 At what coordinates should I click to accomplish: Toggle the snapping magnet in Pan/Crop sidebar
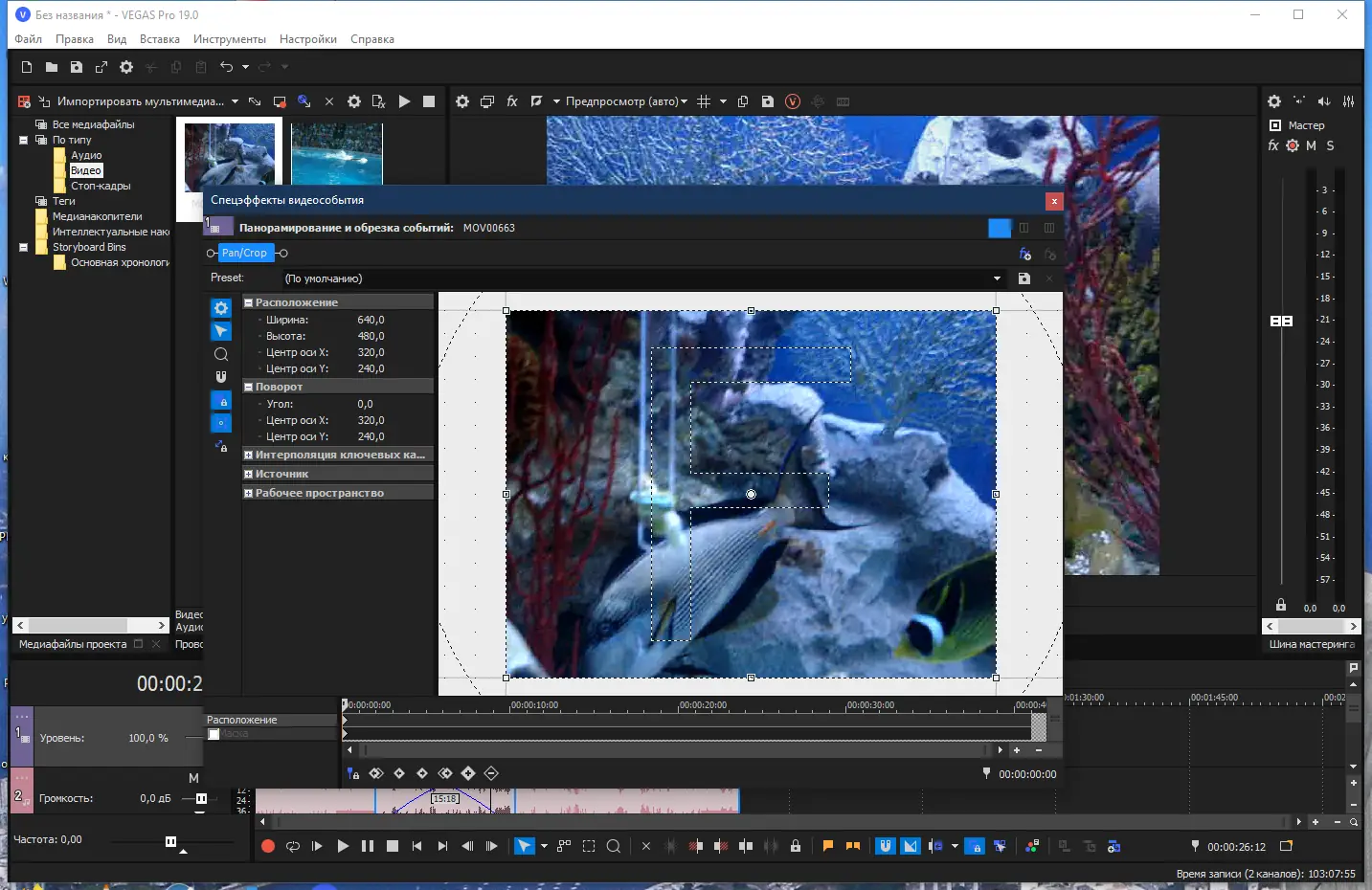tap(221, 377)
